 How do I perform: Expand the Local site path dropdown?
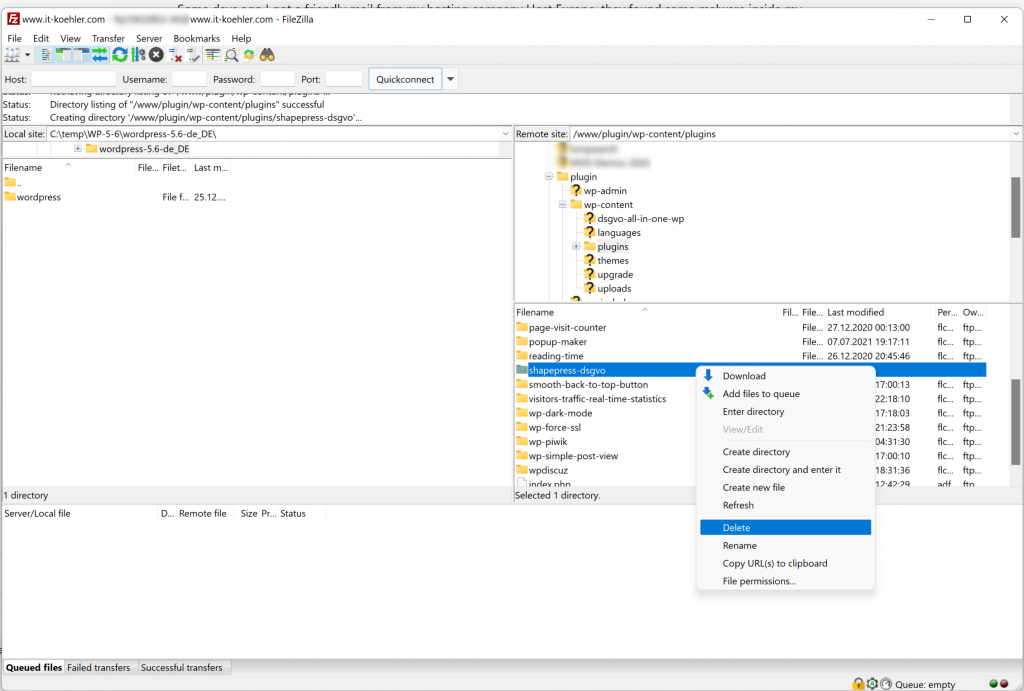click(505, 134)
